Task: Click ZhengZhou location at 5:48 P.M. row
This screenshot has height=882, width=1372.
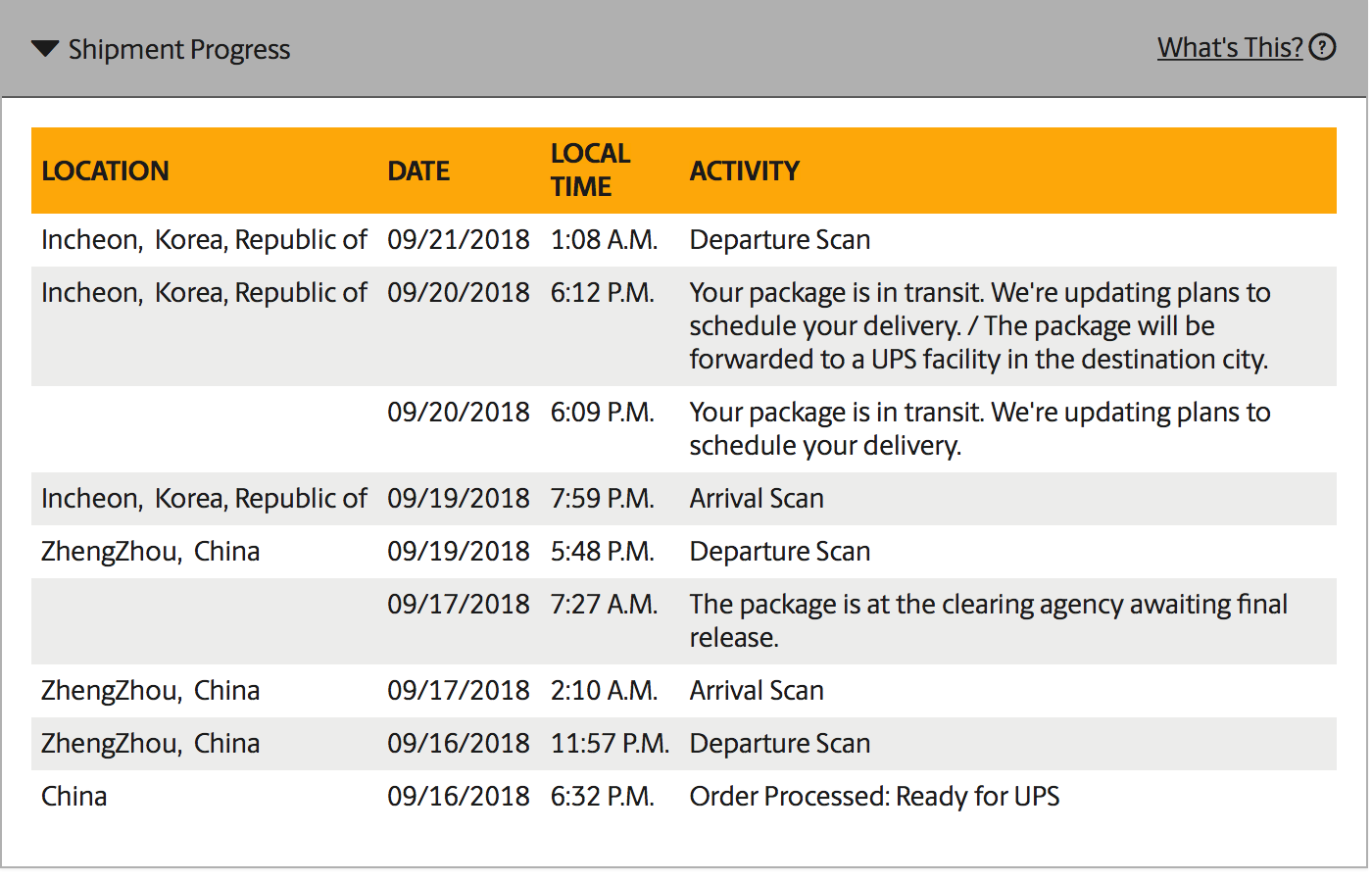Action: [151, 552]
